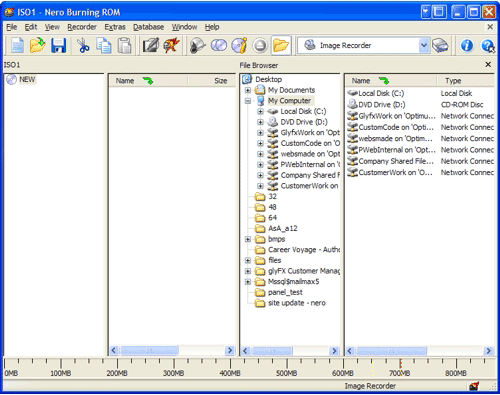Open the Help menu

[212, 27]
